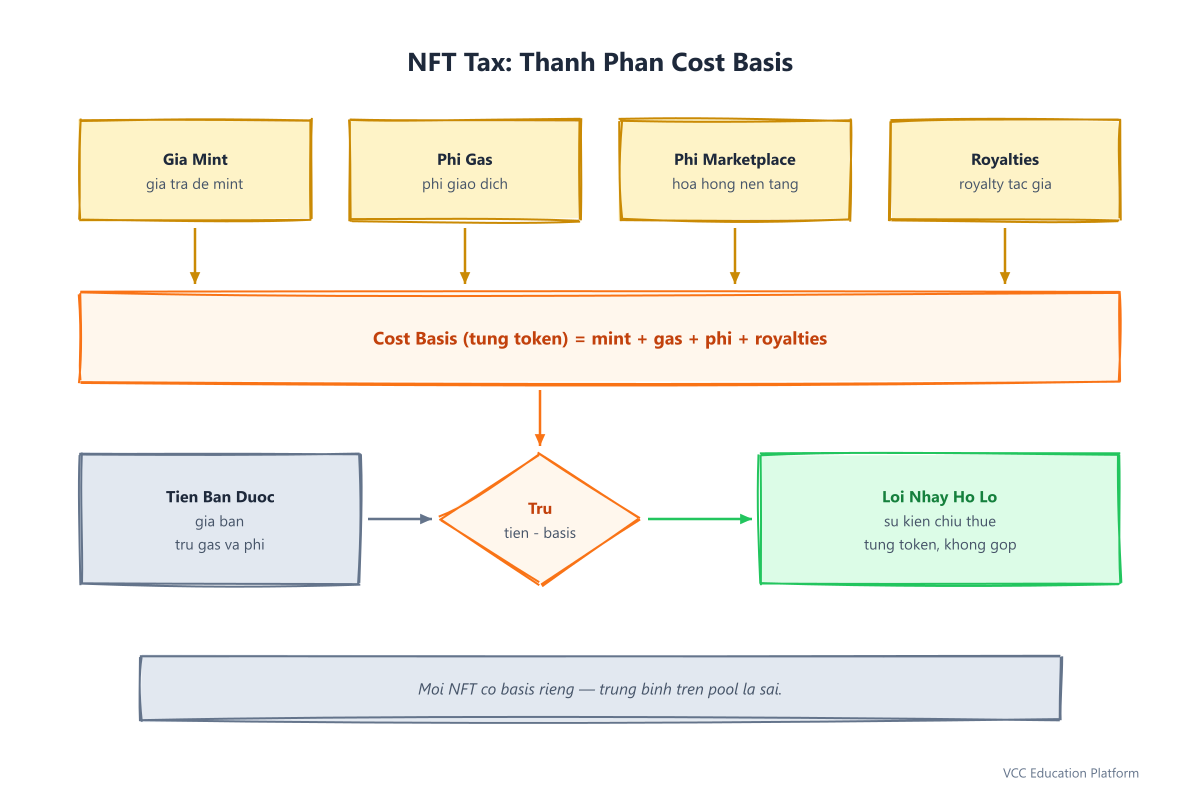Viewport: 1200px width, 800px height.
Task: Click the diagram title 'NFT Tax: Thanh Phan Cost Basis'
Action: pyautogui.click(x=600, y=62)
